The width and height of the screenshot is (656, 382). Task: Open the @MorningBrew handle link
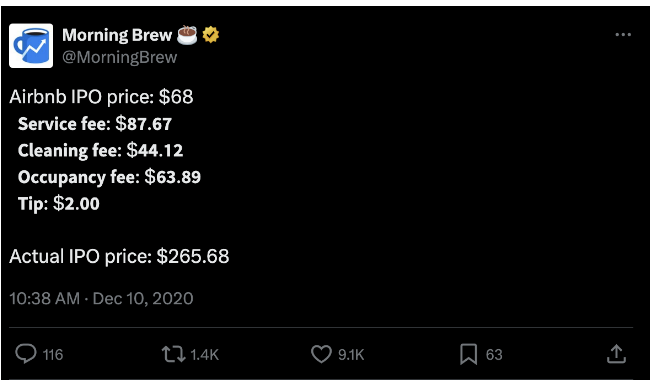pos(120,57)
